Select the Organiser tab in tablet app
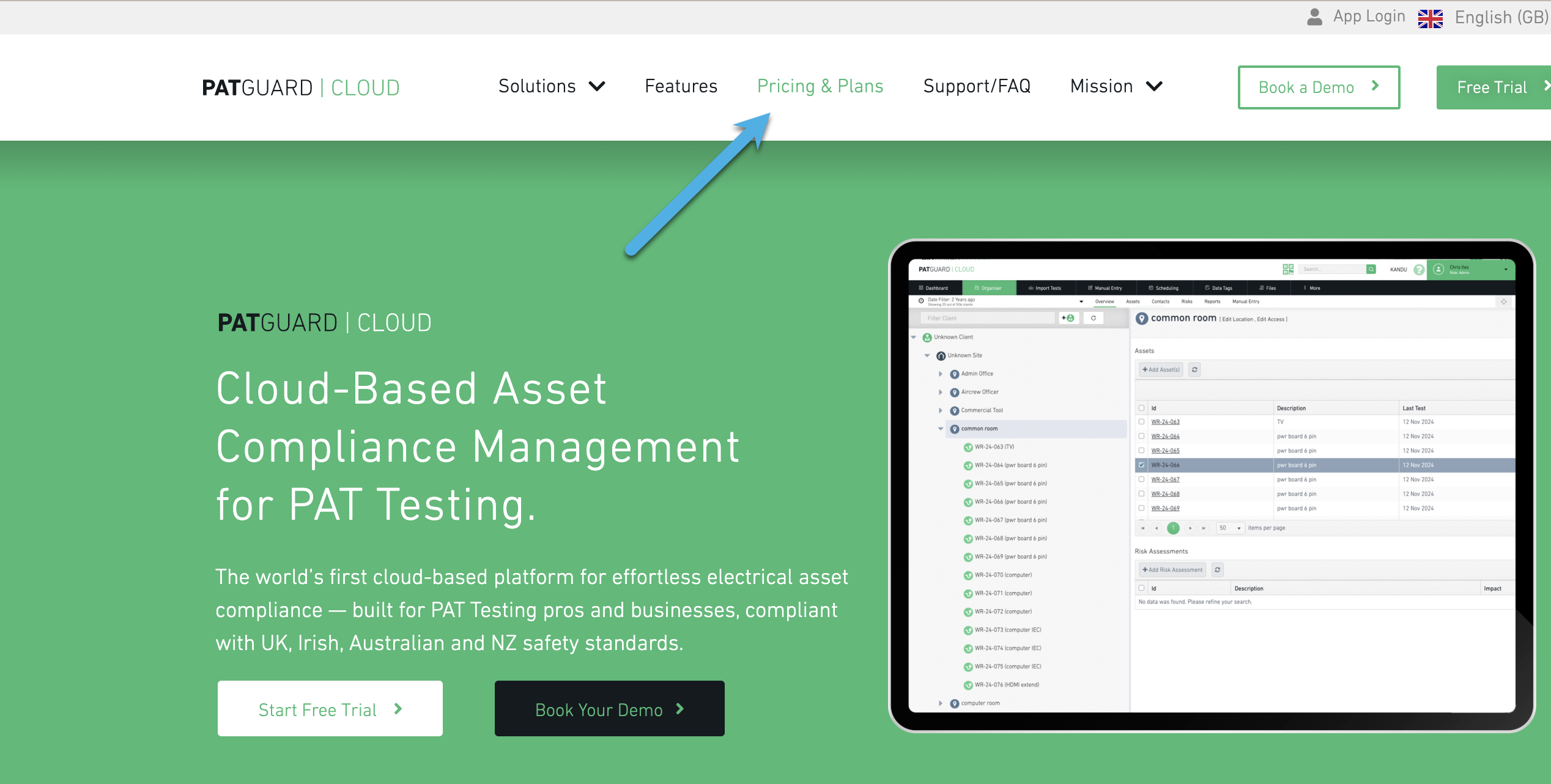Image resolution: width=1551 pixels, height=784 pixels. pyautogui.click(x=988, y=288)
